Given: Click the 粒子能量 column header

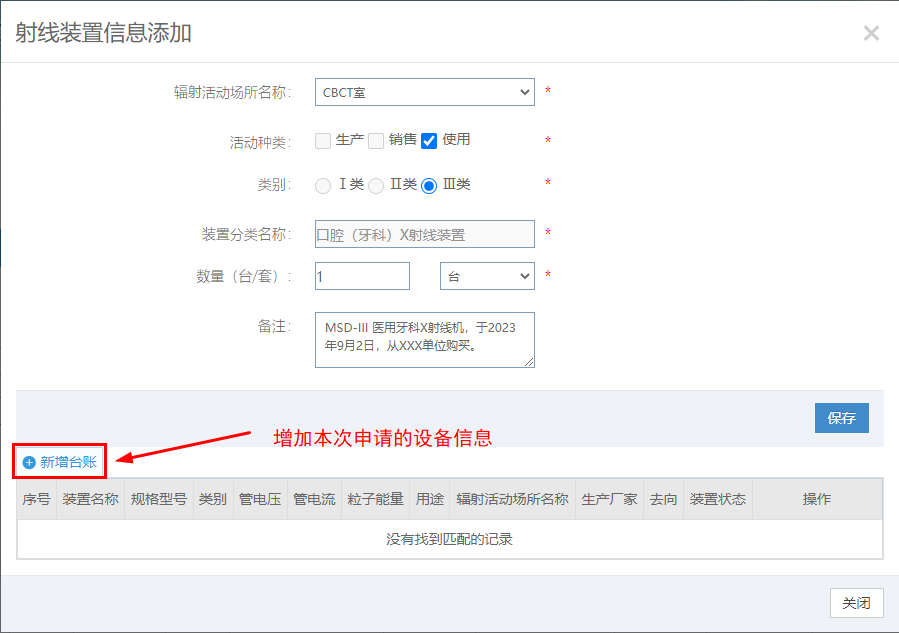Looking at the screenshot, I should pos(376,499).
